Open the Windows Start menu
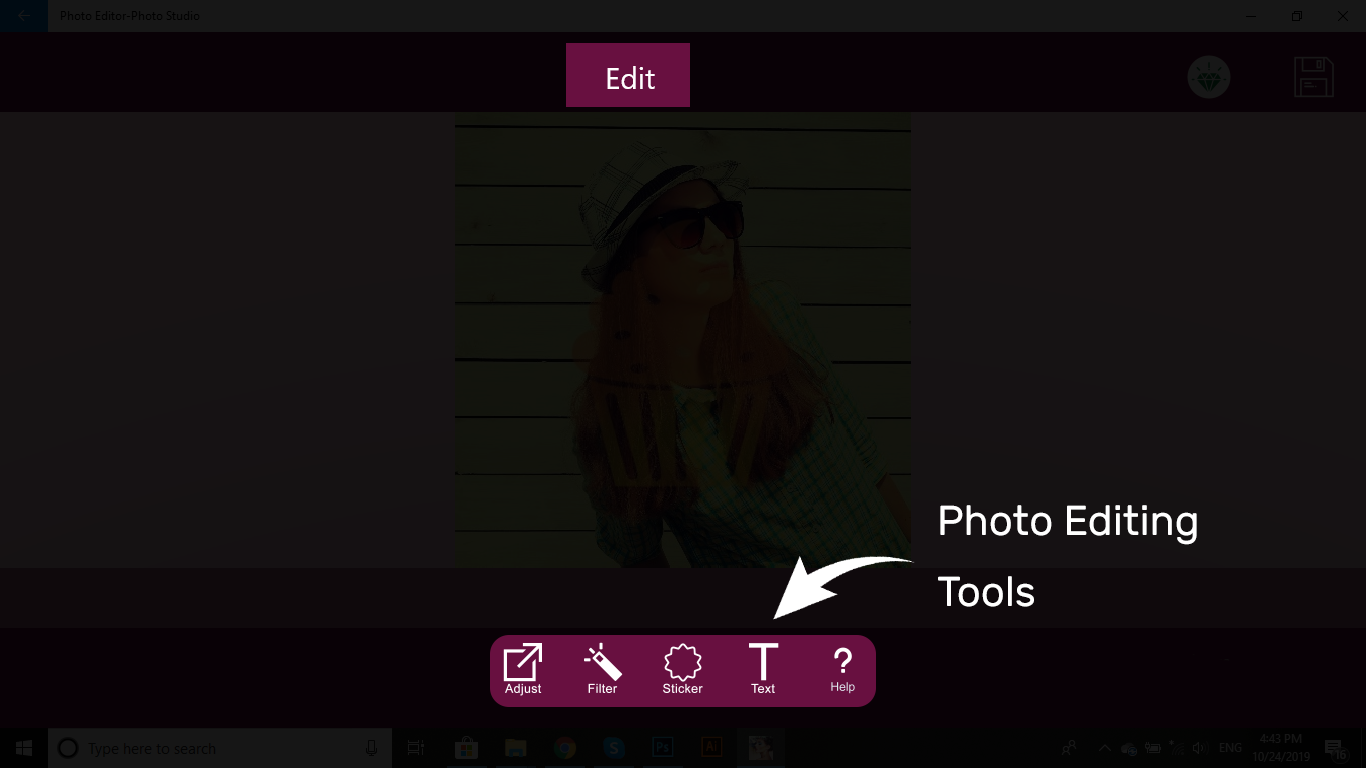1366x768 pixels. click(24, 748)
